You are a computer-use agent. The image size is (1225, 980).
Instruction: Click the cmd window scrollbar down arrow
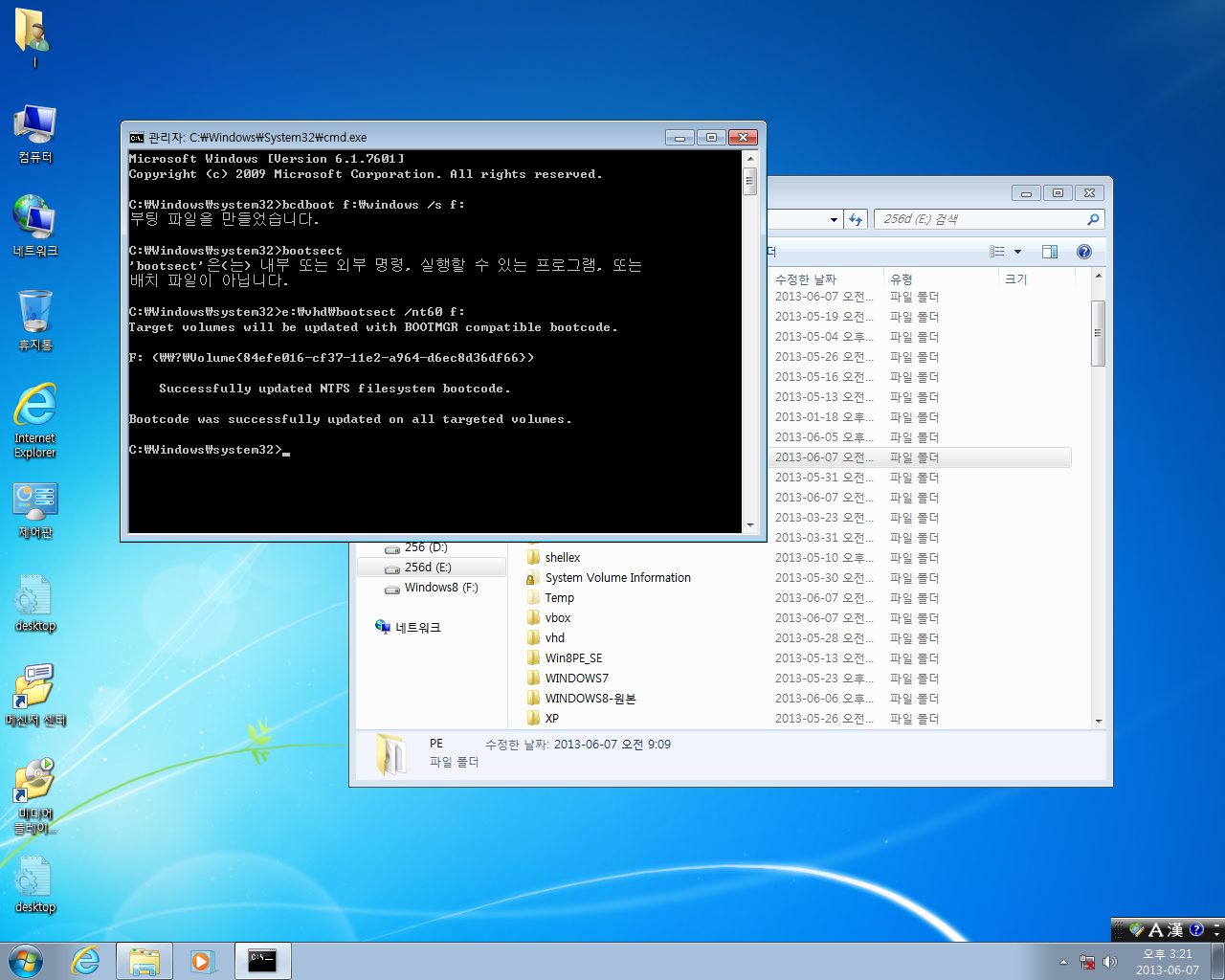click(x=750, y=524)
